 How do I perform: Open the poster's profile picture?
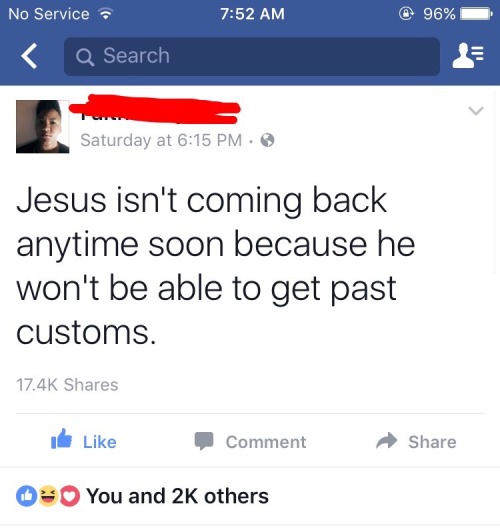point(43,127)
